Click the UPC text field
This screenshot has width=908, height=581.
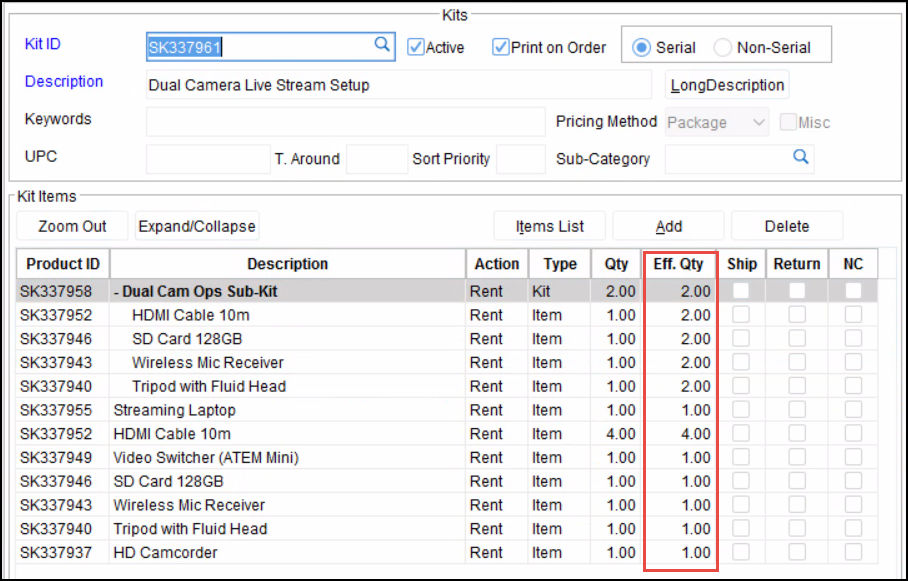(x=207, y=159)
